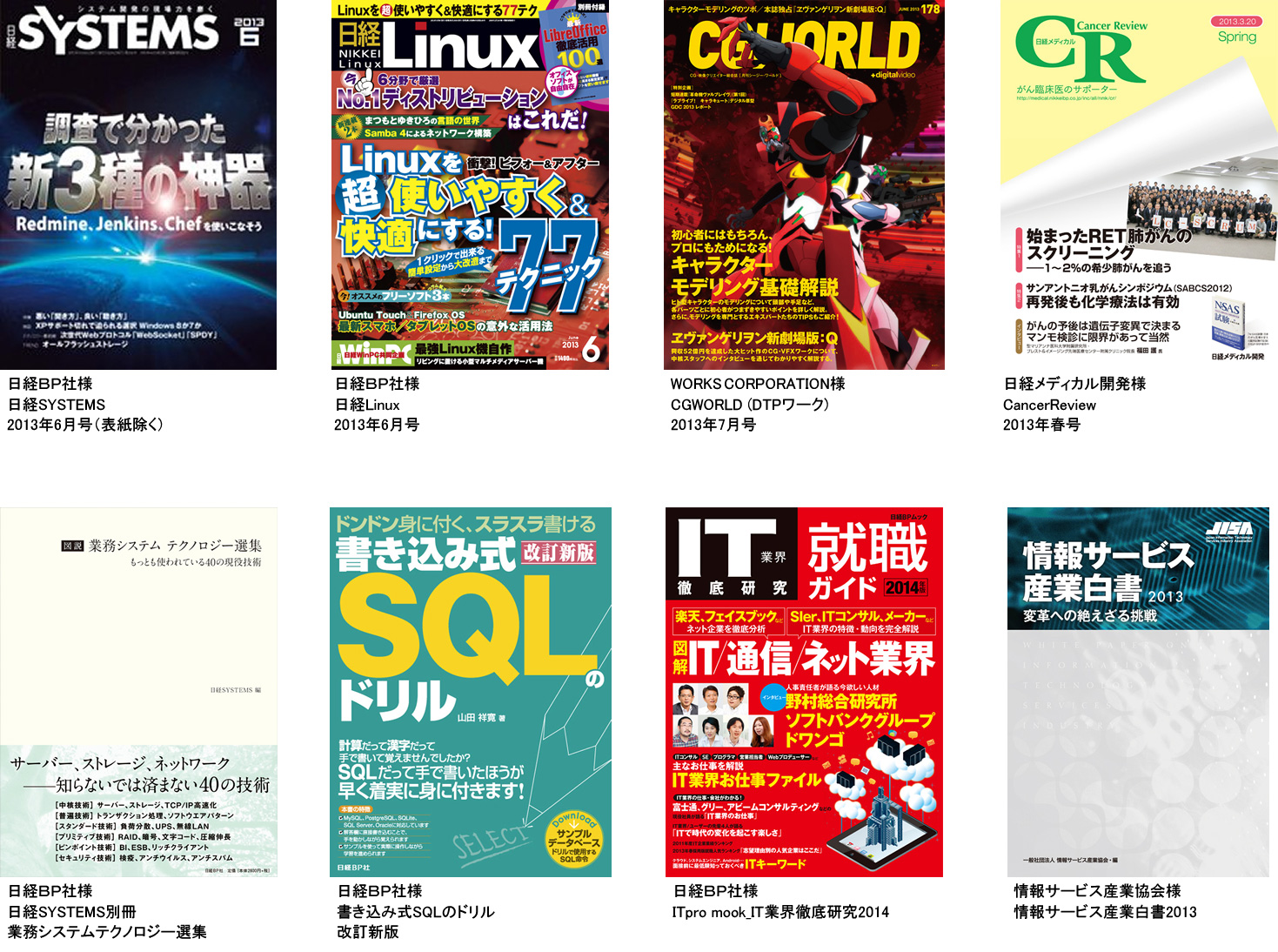Select the caption 情報サービス産業協会様
The height and width of the screenshot is (952, 1278).
point(1098,891)
